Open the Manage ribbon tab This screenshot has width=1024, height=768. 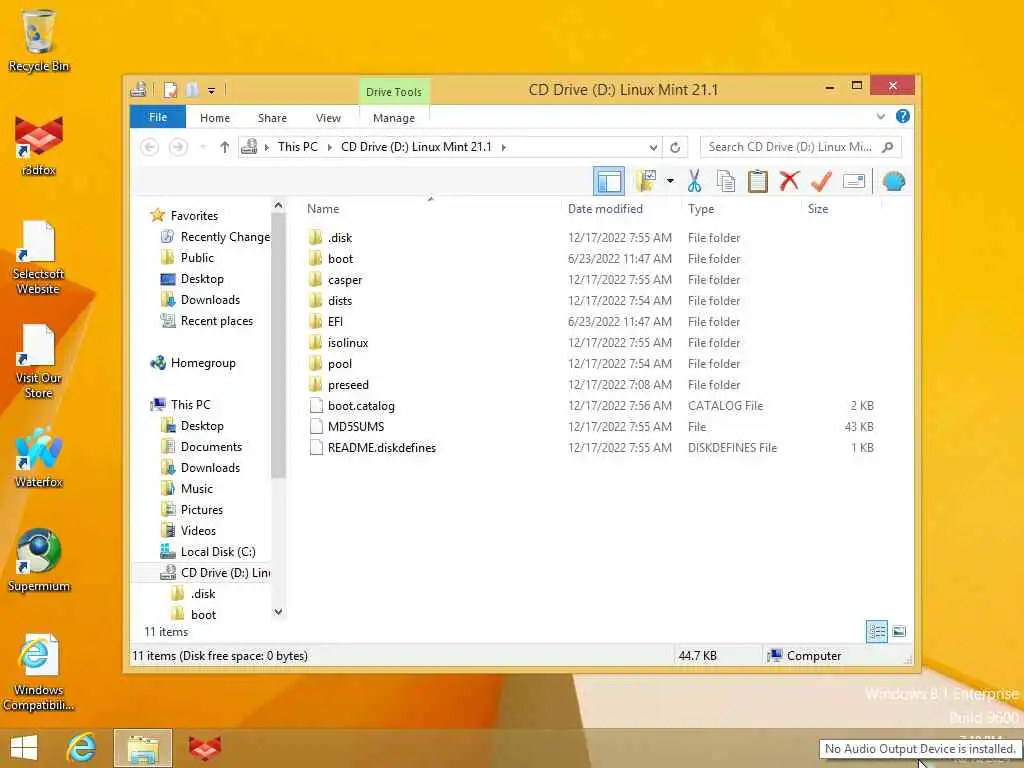[394, 118]
